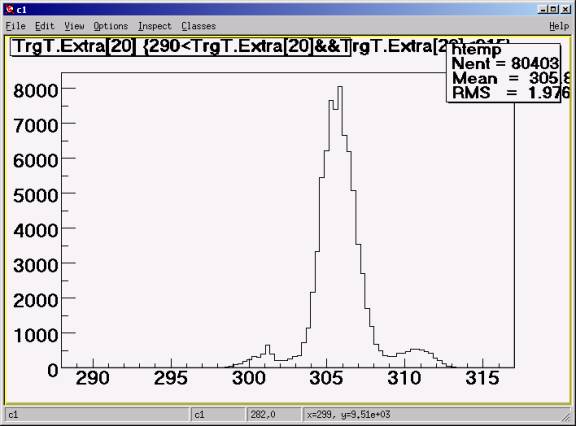This screenshot has width=576, height=426.
Task: Open the Edit menu
Action: pyautogui.click(x=44, y=26)
